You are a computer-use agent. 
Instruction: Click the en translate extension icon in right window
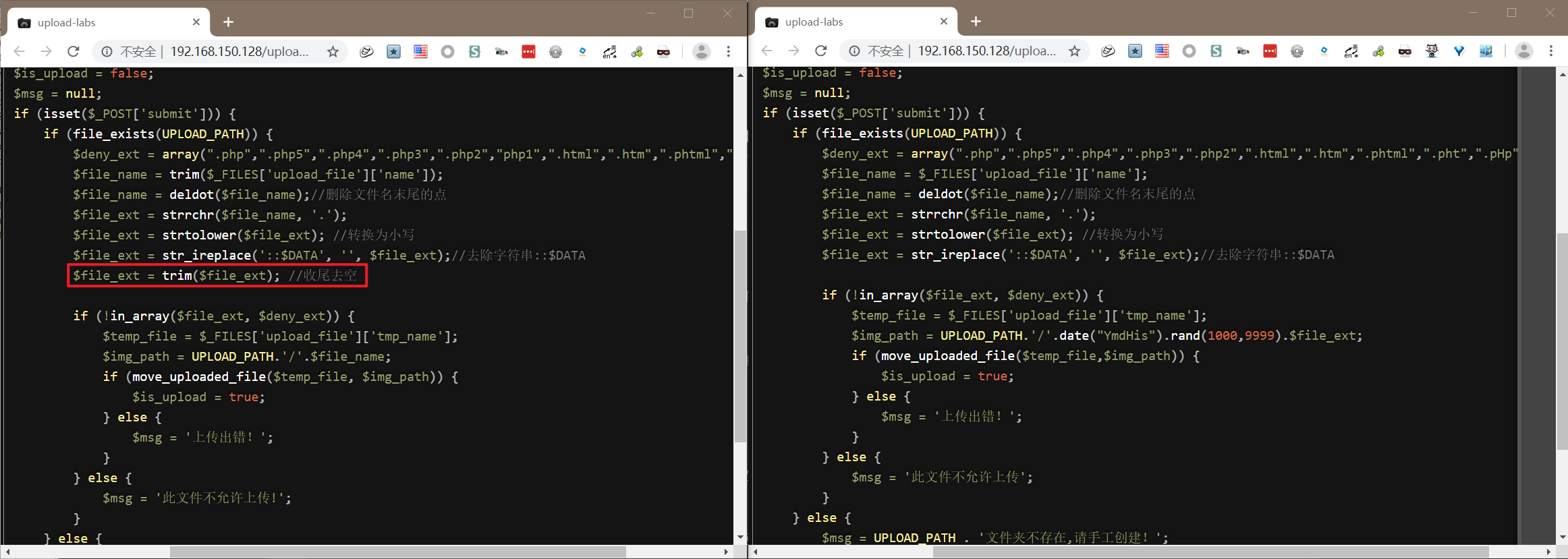1351,51
